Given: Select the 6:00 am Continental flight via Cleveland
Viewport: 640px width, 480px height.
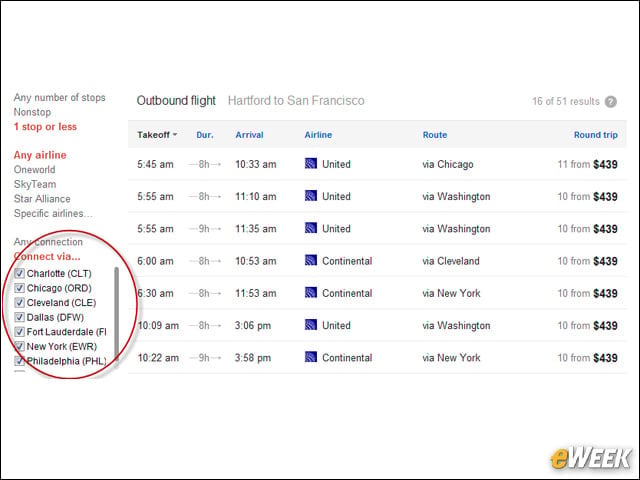Looking at the screenshot, I should (x=377, y=261).
